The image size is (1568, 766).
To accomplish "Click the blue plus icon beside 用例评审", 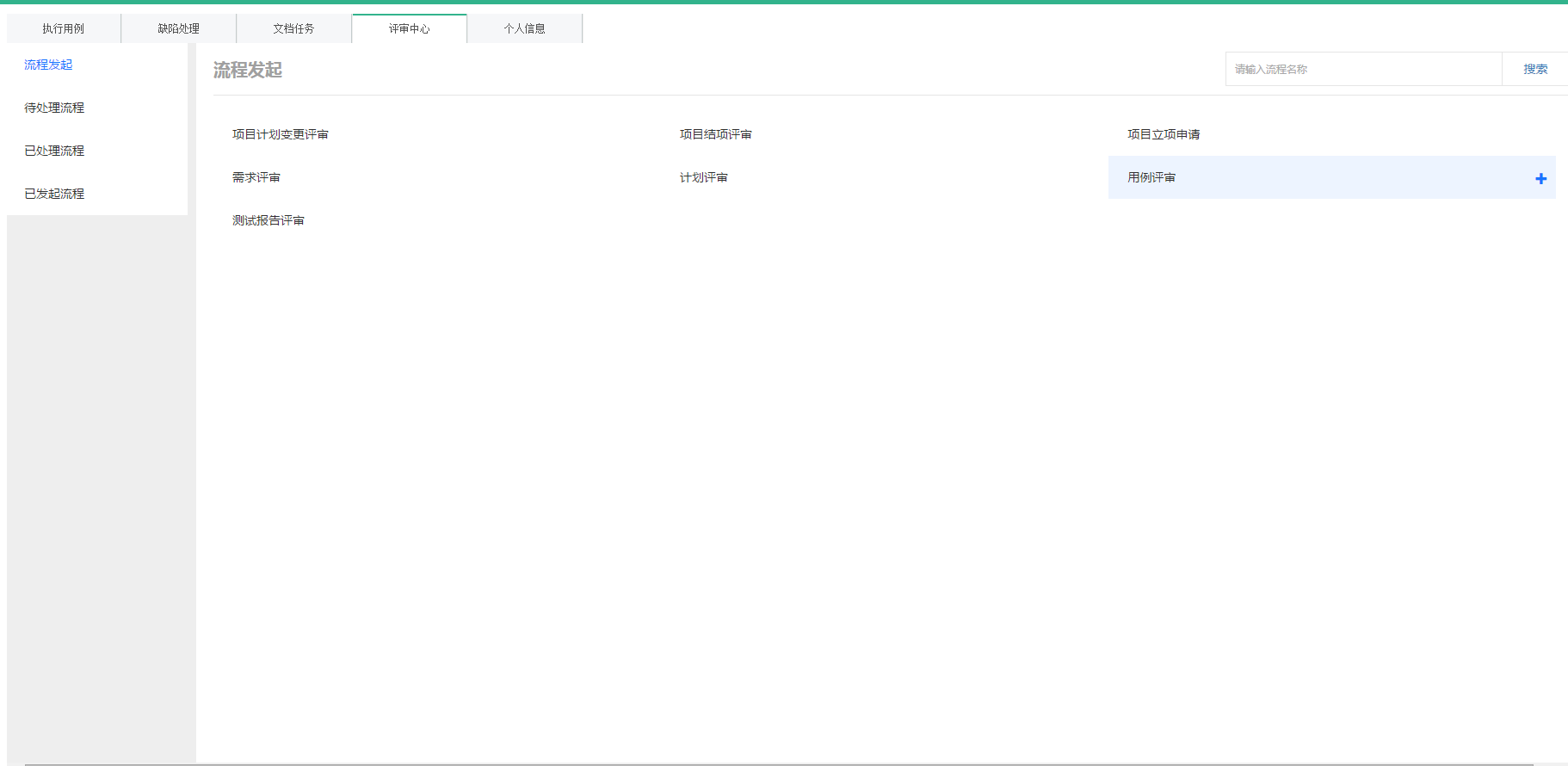I will tap(1540, 178).
